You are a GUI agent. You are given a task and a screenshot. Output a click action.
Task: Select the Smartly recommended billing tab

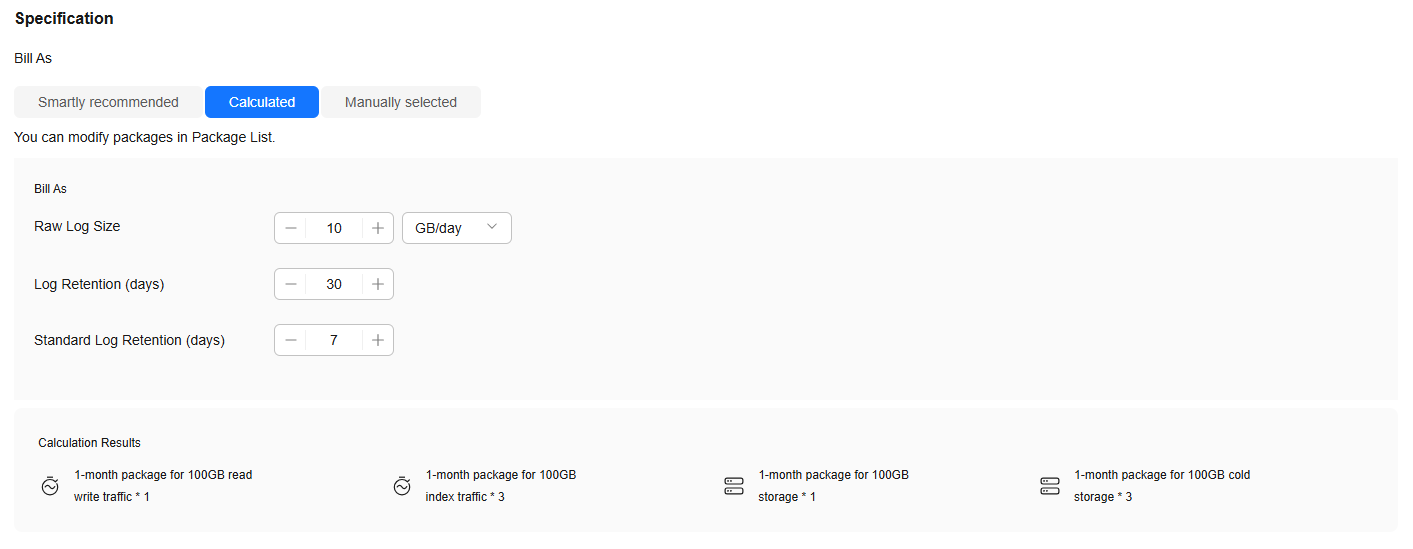(108, 102)
